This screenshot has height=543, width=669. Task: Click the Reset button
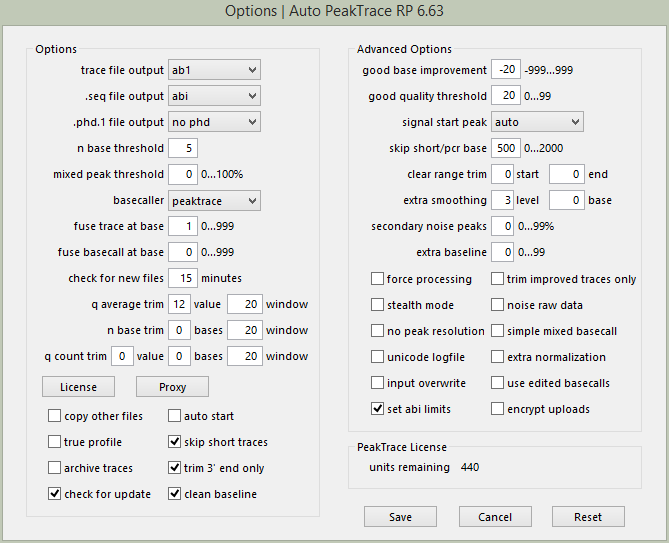(588, 517)
